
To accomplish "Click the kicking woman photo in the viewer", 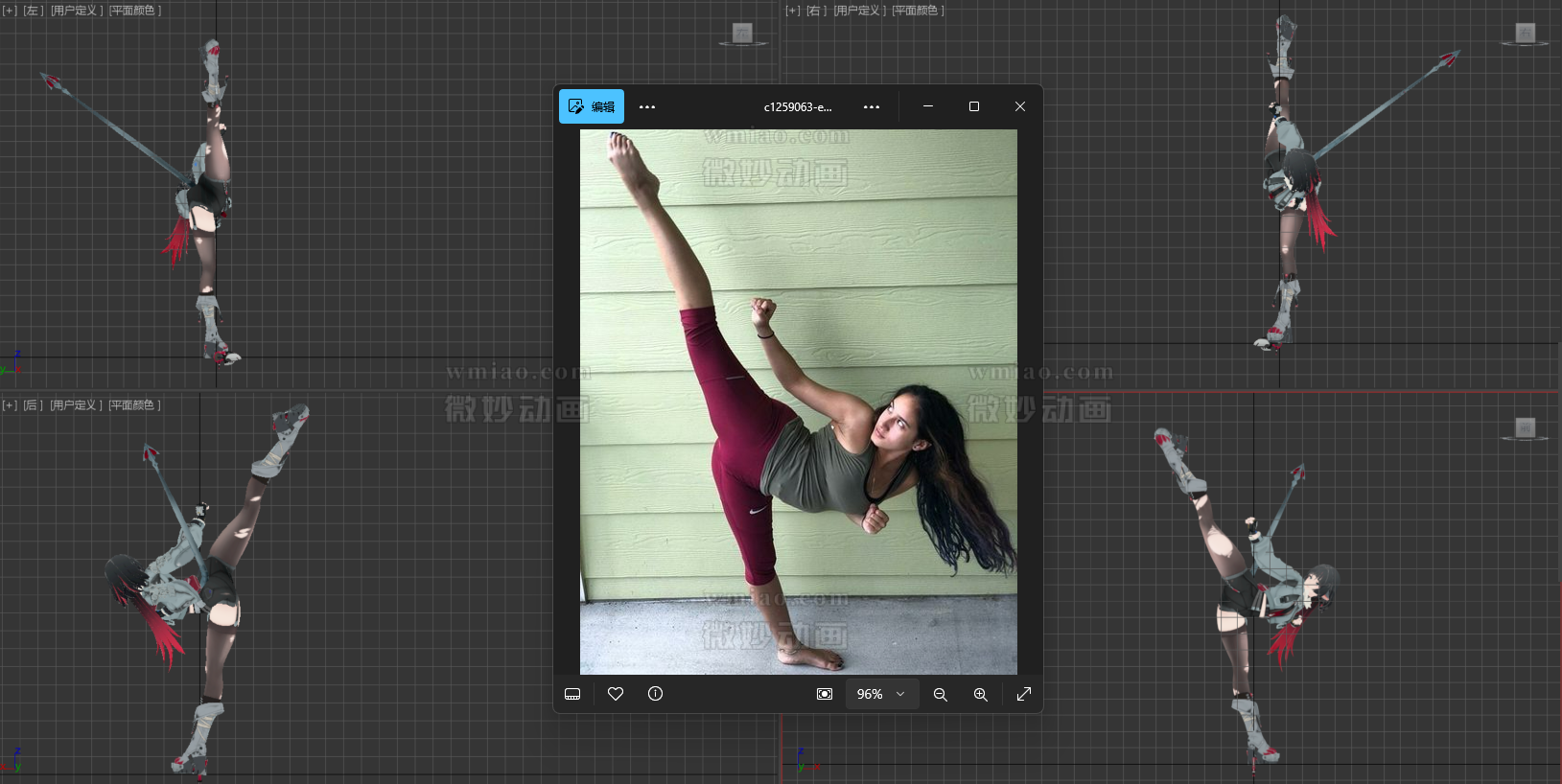I will click(798, 402).
